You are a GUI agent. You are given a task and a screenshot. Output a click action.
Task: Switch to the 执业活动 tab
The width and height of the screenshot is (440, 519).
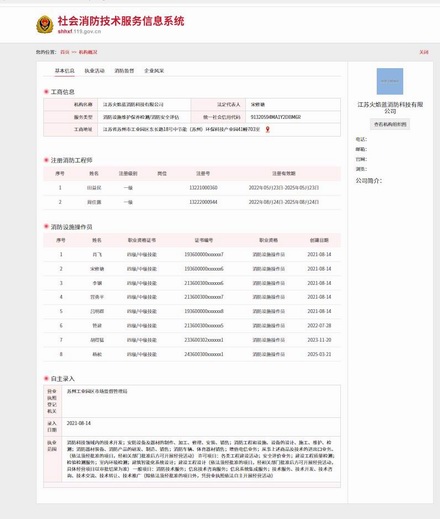point(95,71)
